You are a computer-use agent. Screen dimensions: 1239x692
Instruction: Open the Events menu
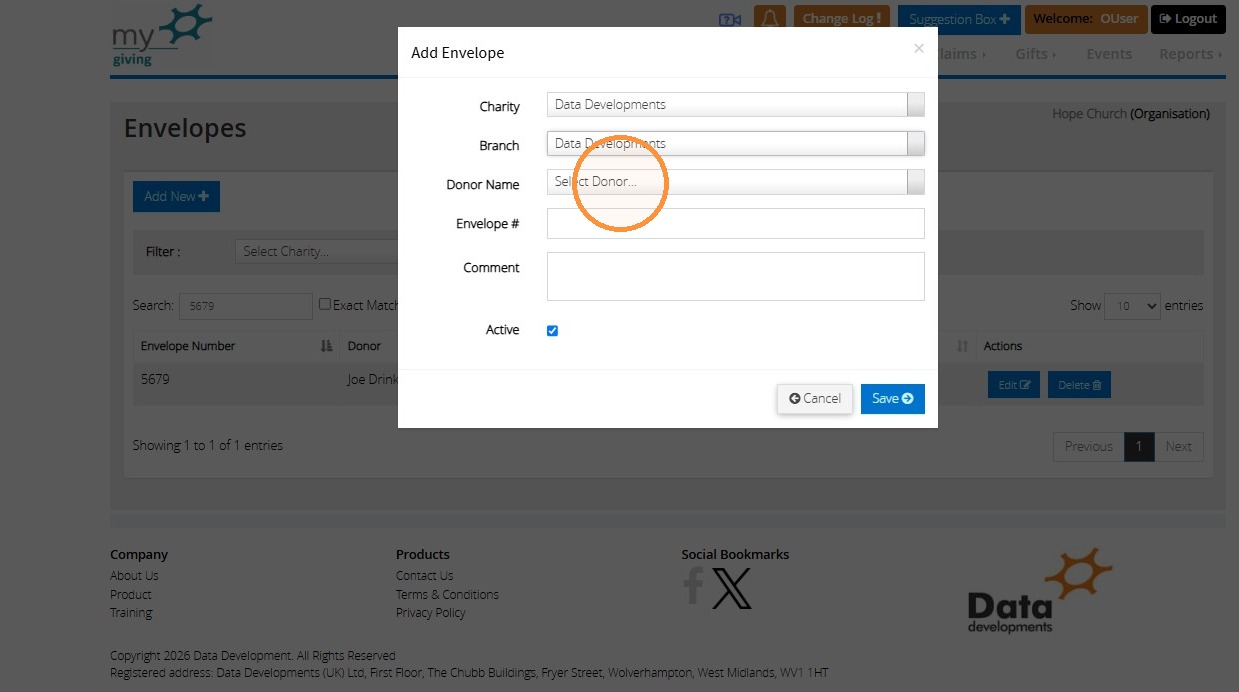(x=1109, y=54)
